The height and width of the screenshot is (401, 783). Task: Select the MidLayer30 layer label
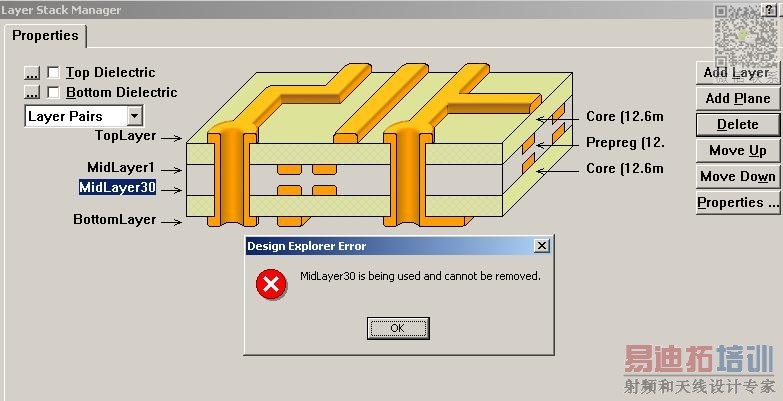(x=117, y=188)
